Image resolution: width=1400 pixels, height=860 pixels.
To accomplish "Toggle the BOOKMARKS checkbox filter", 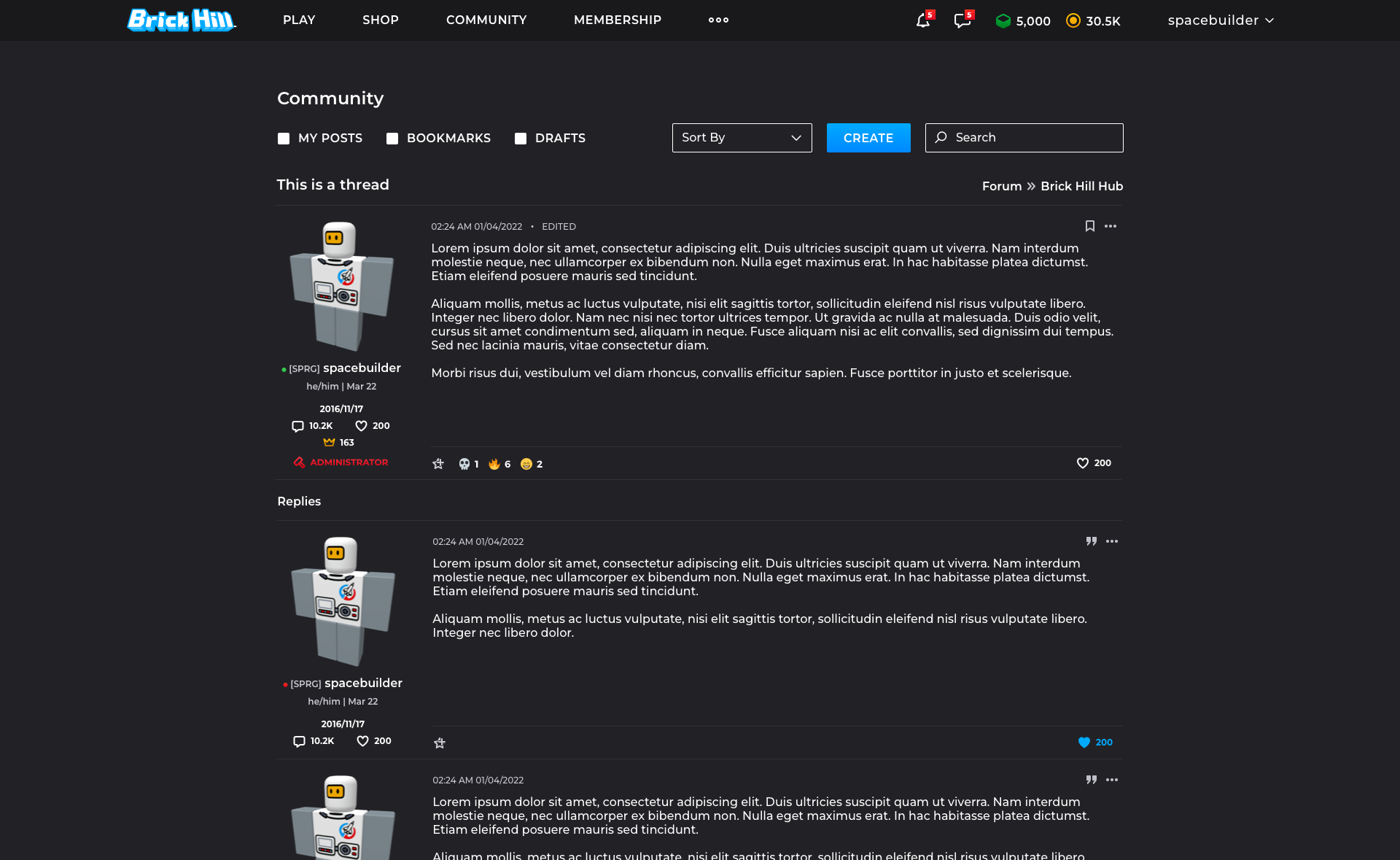I will point(393,138).
